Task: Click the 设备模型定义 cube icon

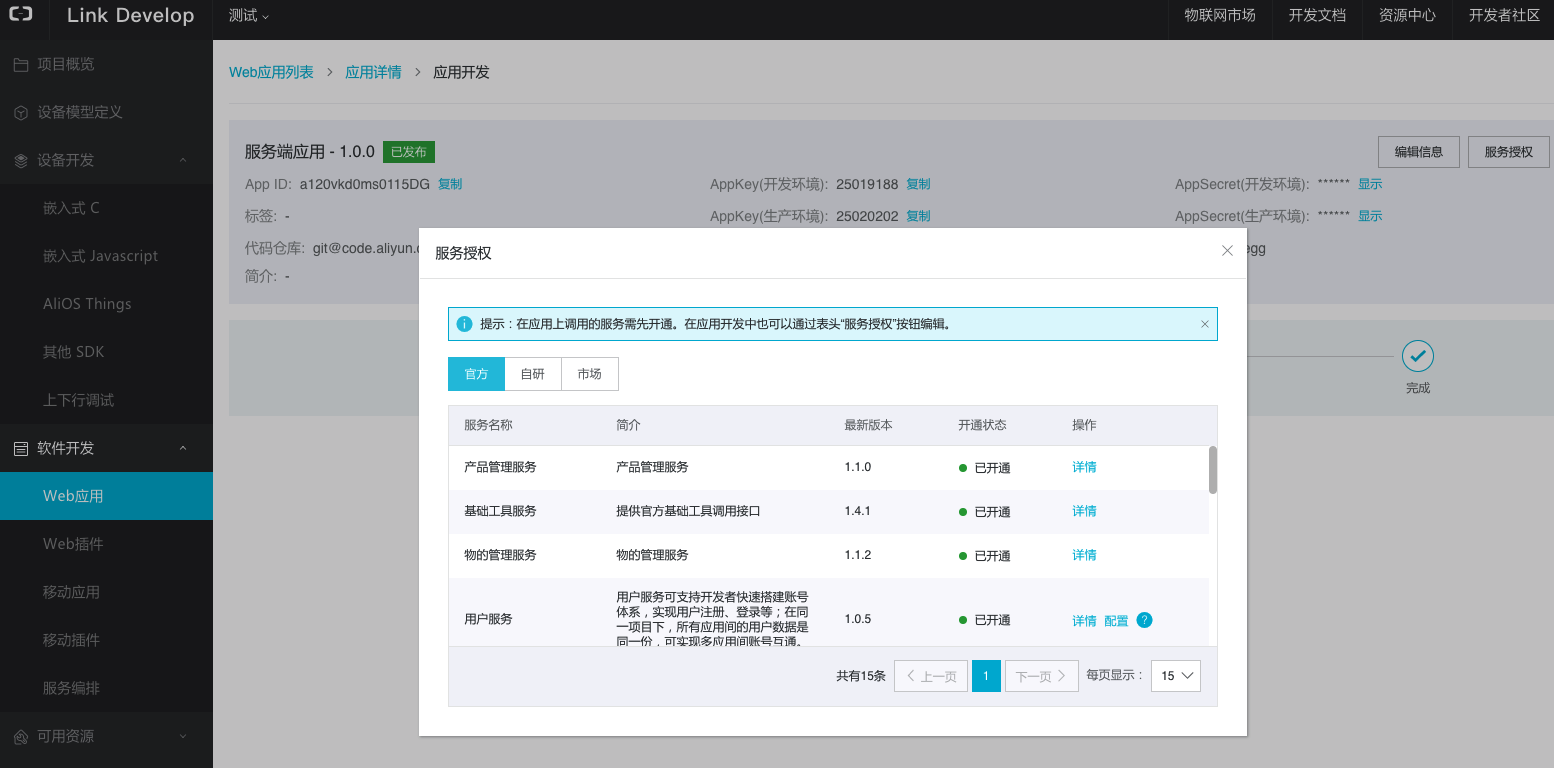Action: 20,112
